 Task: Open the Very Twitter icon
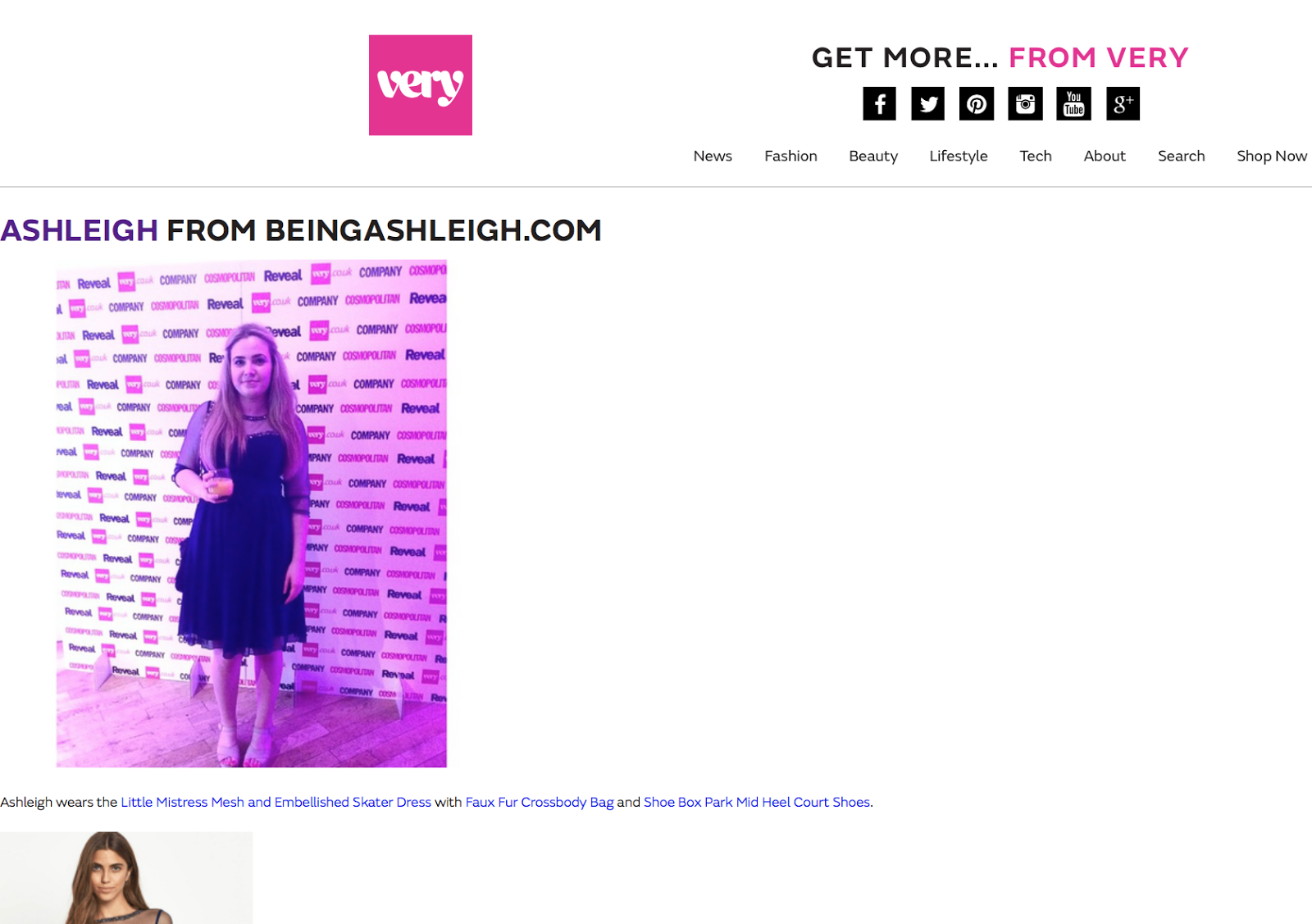tap(927, 103)
